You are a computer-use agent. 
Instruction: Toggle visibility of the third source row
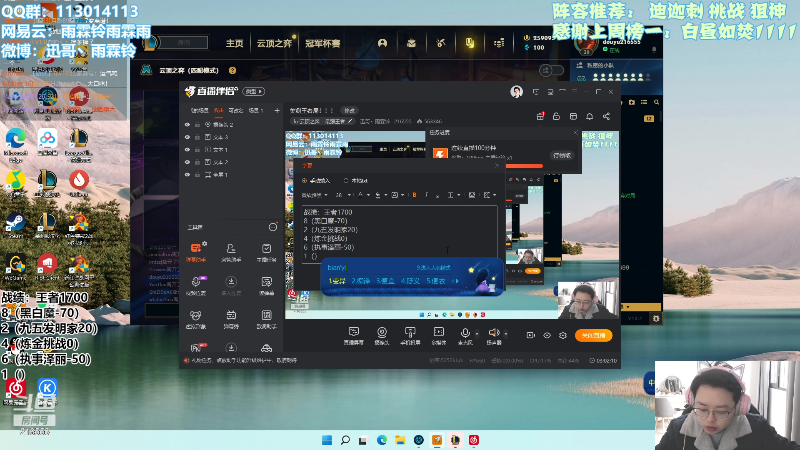(x=187, y=149)
